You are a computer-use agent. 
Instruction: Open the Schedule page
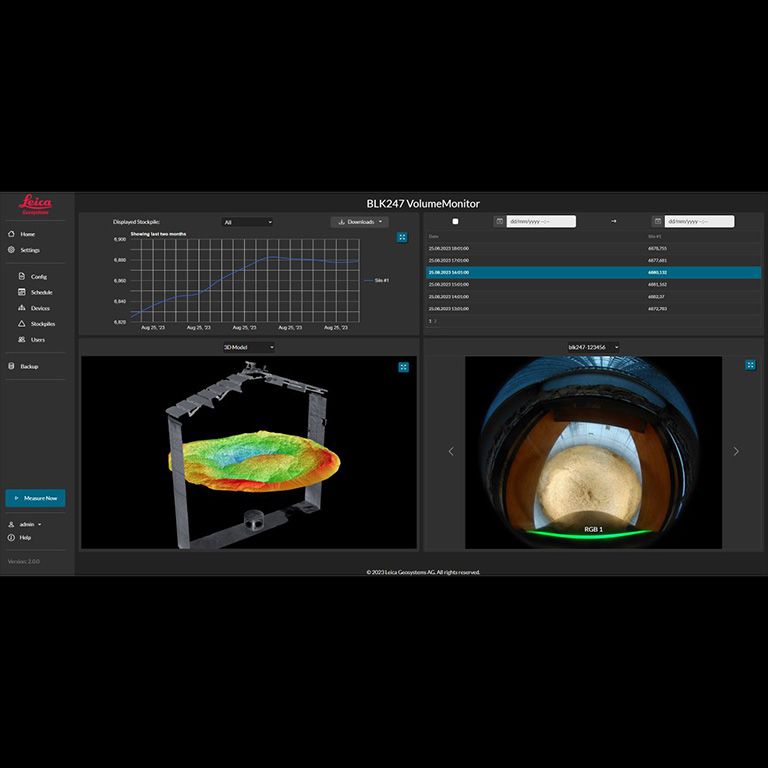(x=41, y=292)
